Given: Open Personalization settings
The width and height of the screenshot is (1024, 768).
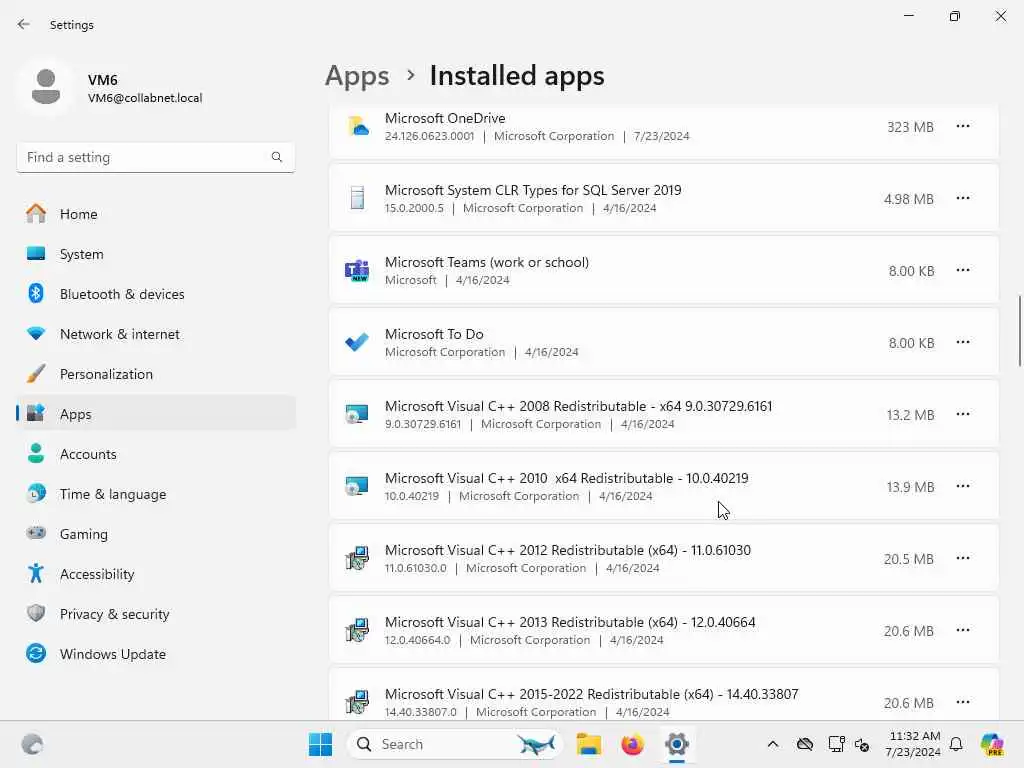Looking at the screenshot, I should point(155,374).
